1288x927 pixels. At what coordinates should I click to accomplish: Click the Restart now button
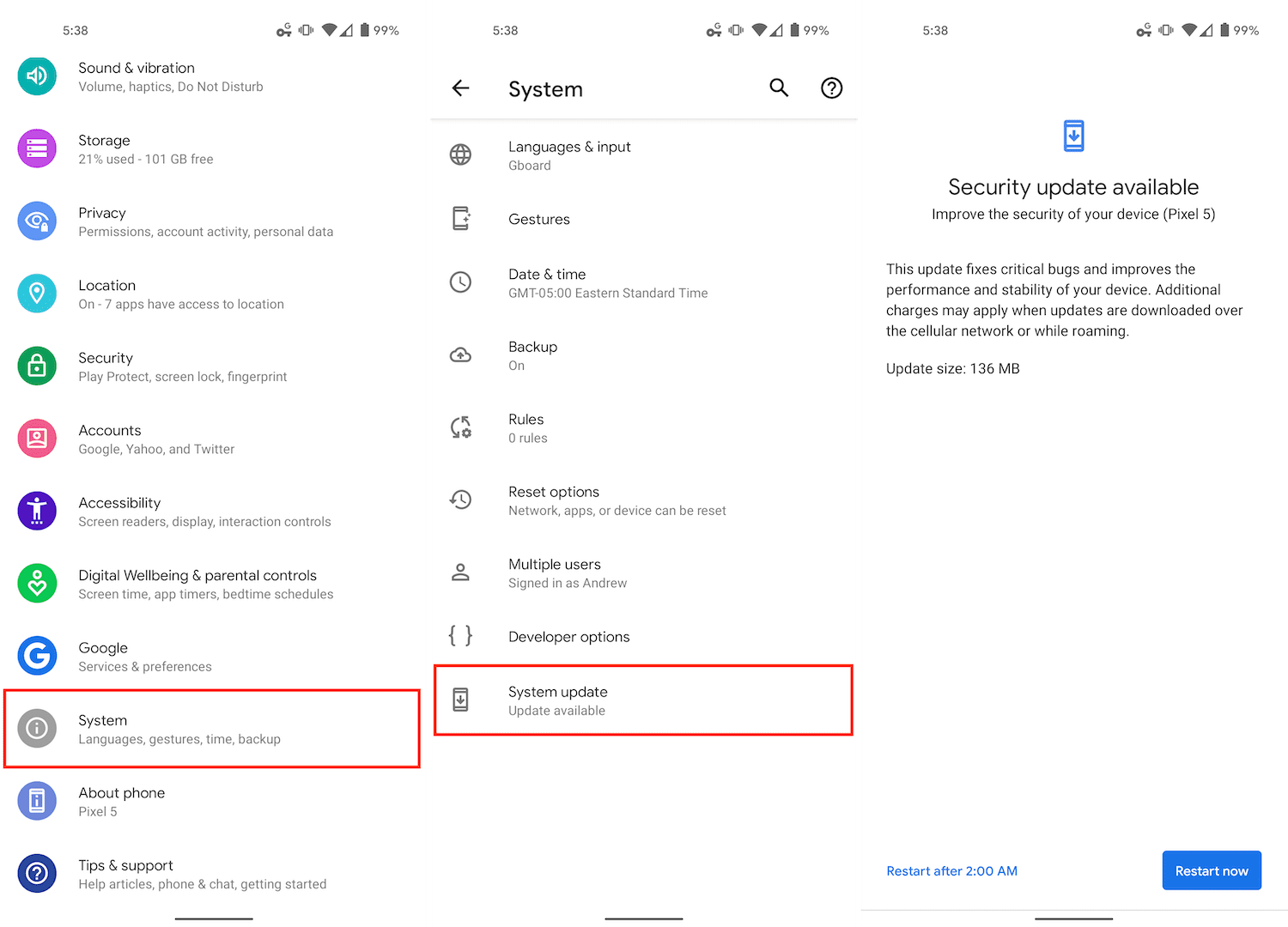coord(1212,870)
